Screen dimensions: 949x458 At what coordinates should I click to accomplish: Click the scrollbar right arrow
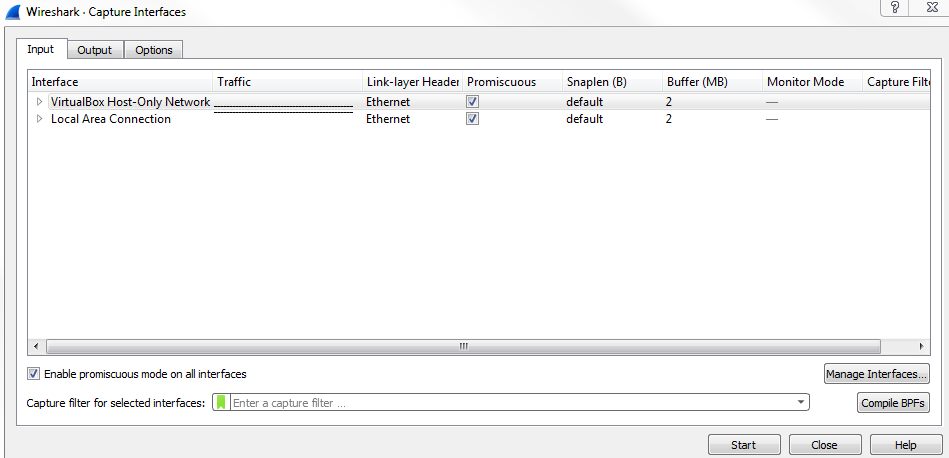pos(921,347)
